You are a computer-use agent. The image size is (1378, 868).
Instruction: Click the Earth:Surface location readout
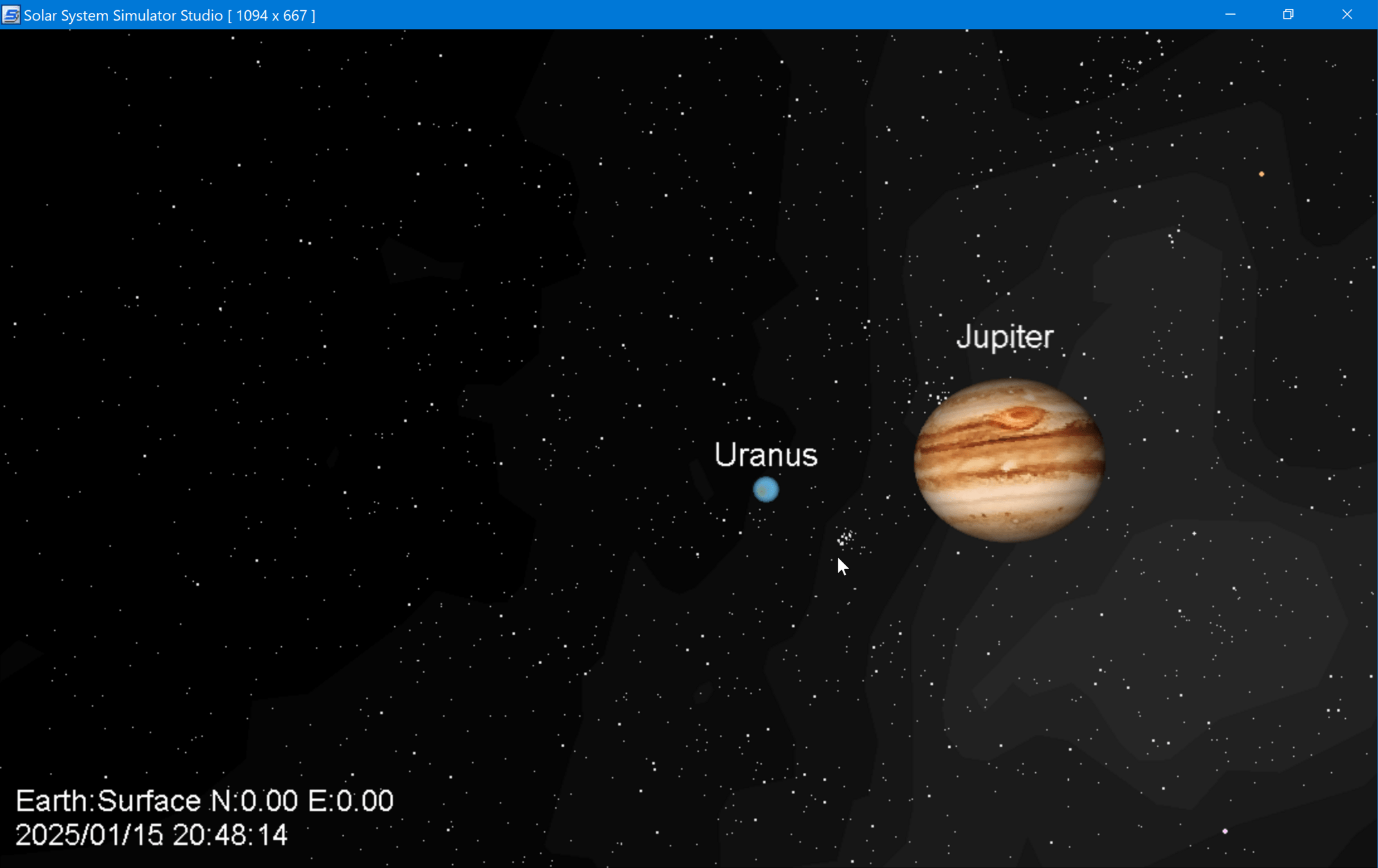(108, 801)
